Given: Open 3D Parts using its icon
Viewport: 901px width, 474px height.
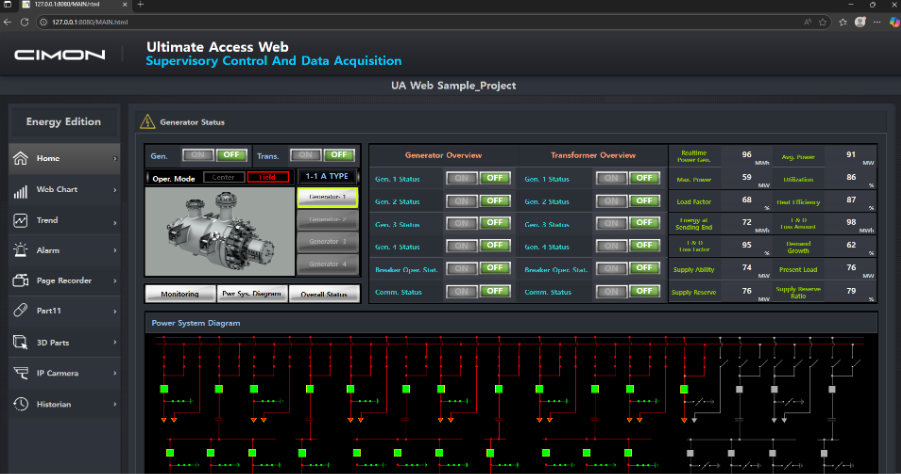Looking at the screenshot, I should (20, 342).
